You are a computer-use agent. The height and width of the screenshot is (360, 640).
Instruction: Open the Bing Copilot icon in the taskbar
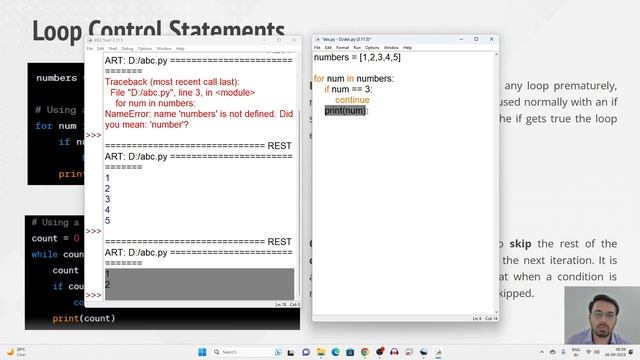tap(278, 352)
